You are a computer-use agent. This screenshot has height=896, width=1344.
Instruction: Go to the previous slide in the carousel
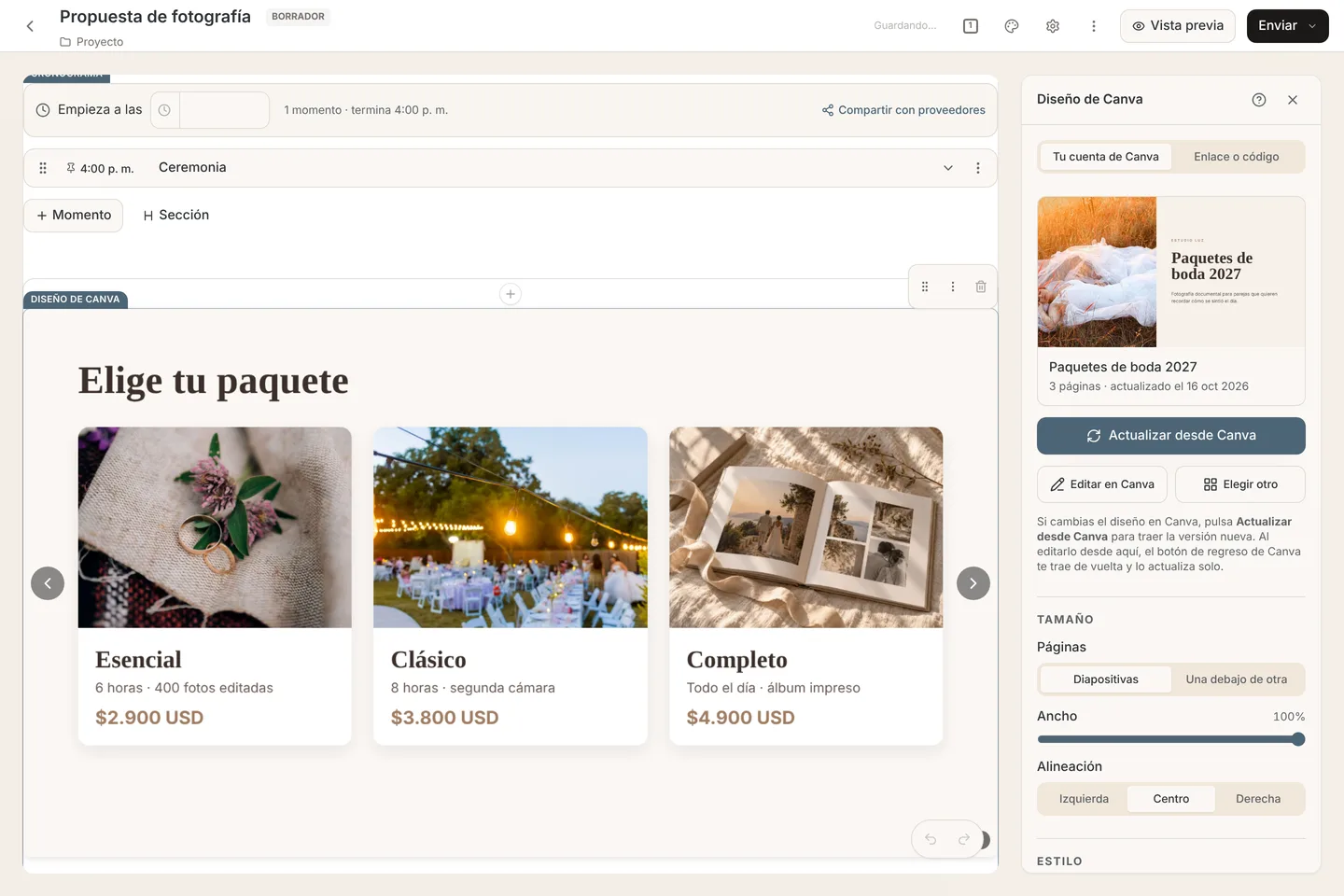click(x=48, y=583)
